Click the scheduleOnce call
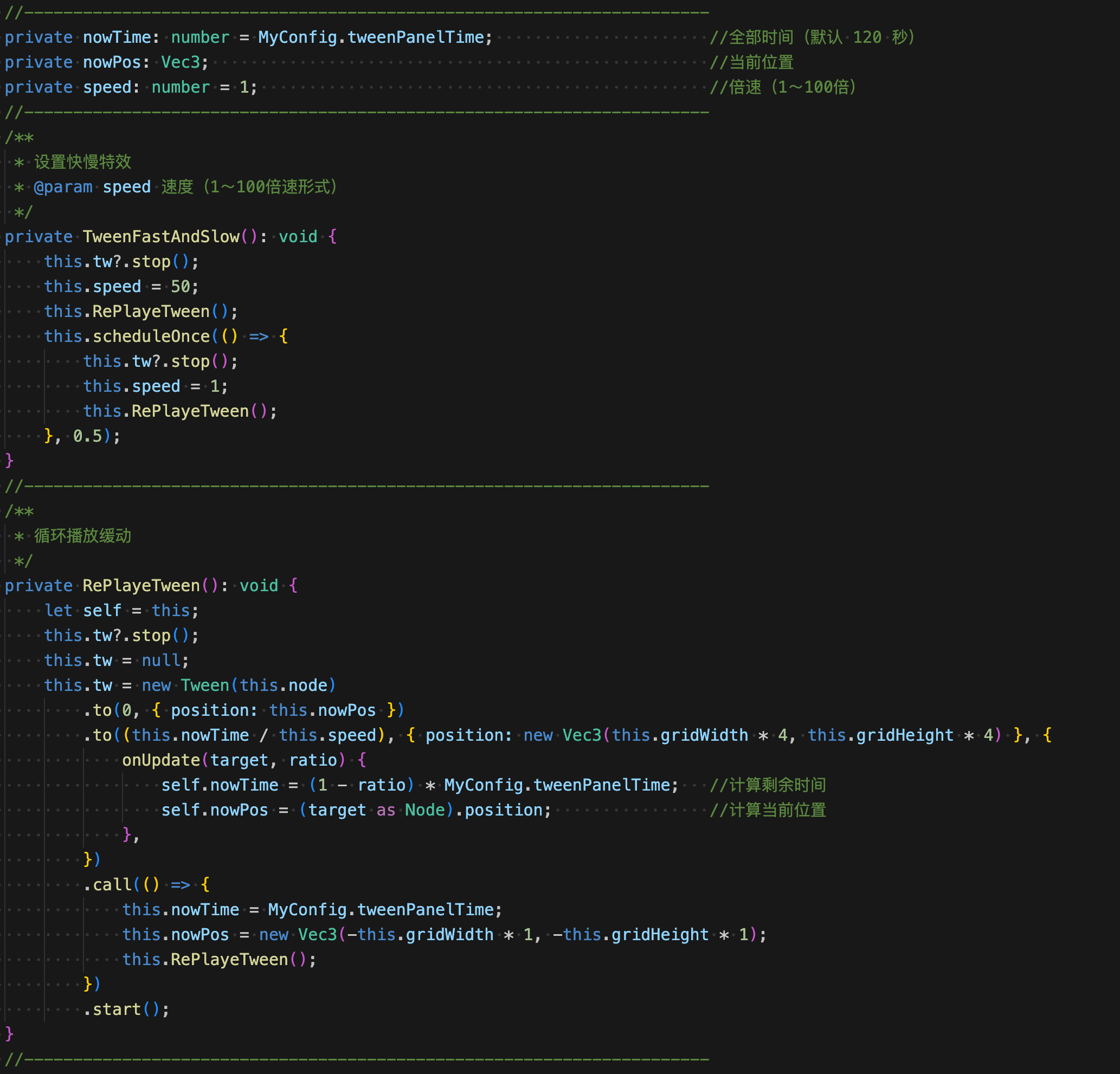The image size is (1120, 1074). tap(151, 336)
